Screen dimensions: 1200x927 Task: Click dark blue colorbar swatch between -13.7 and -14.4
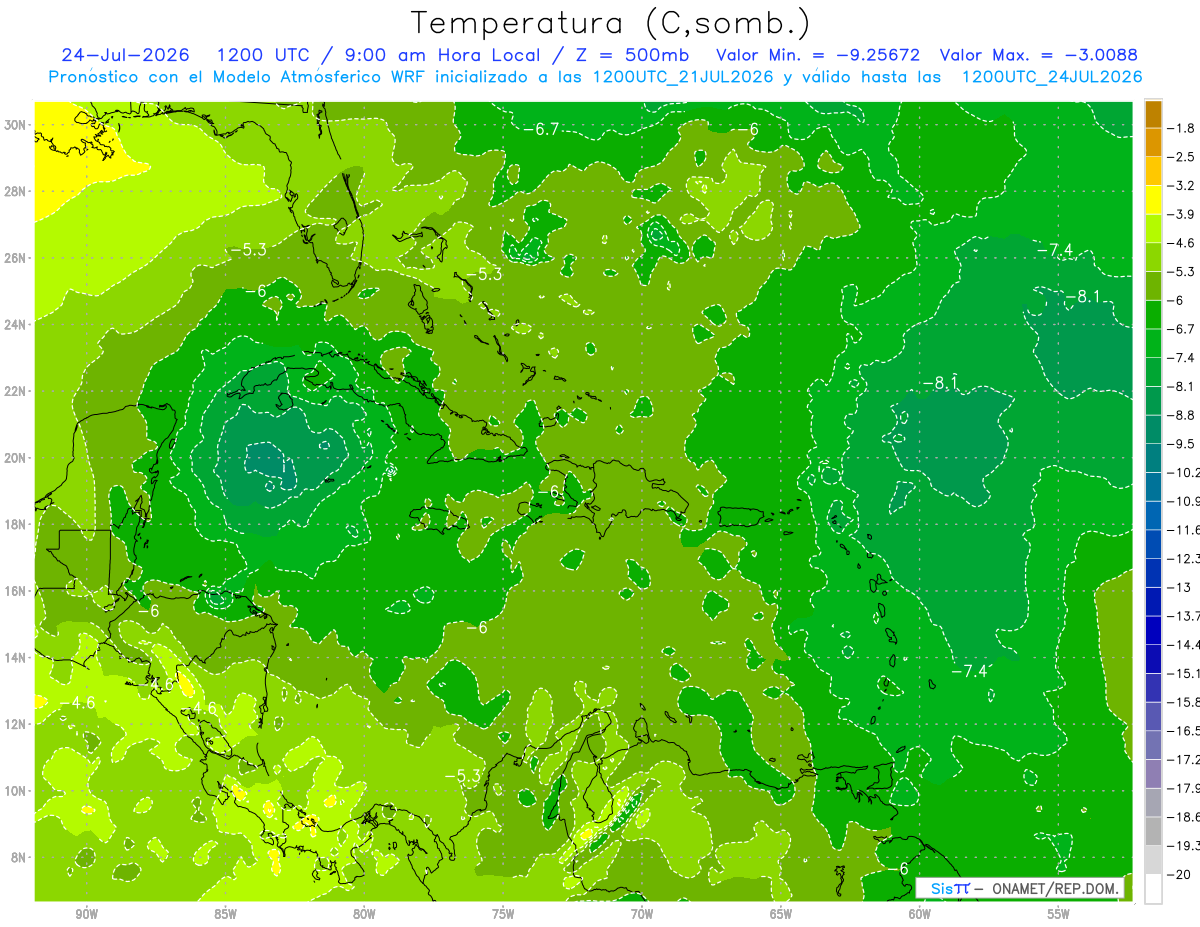1153,630
